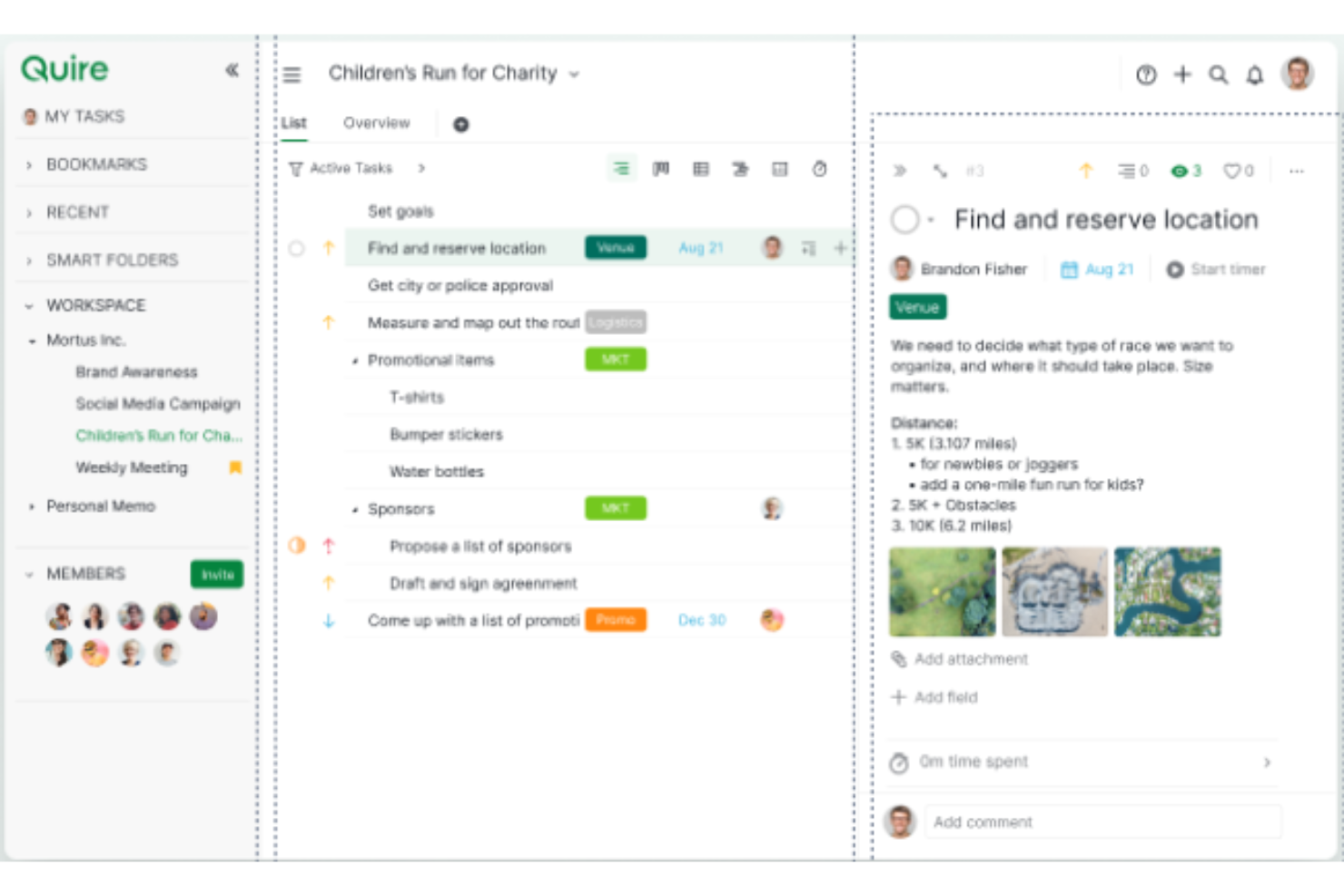Image resolution: width=1344 pixels, height=896 pixels.
Task: Collapse the task detail panel
Action: (x=900, y=171)
